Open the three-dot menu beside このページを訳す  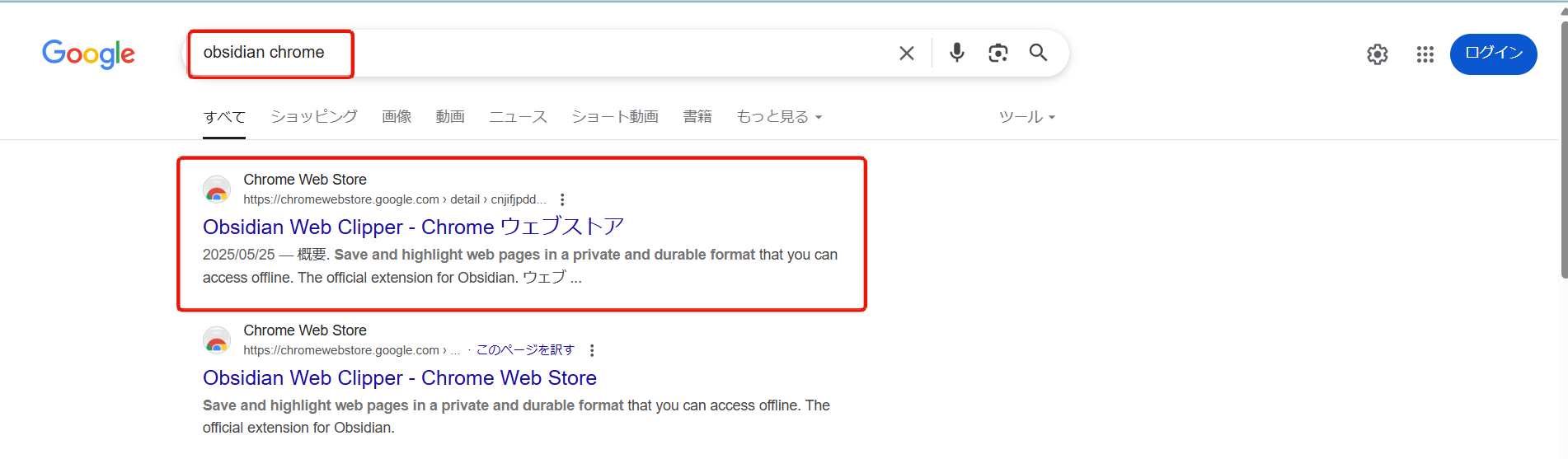592,350
